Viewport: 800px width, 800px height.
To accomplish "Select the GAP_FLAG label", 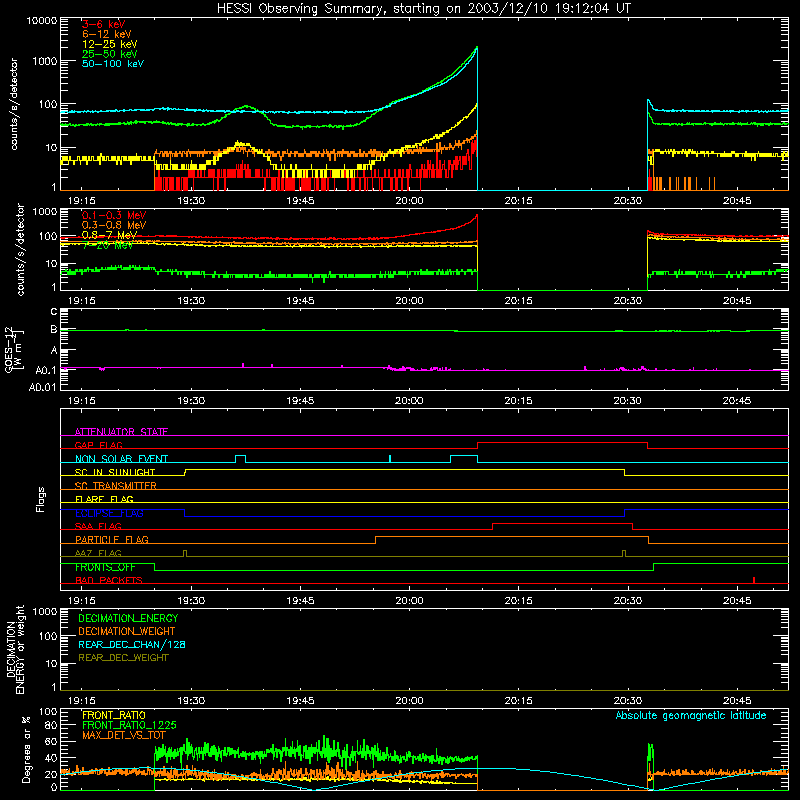I will coord(98,445).
